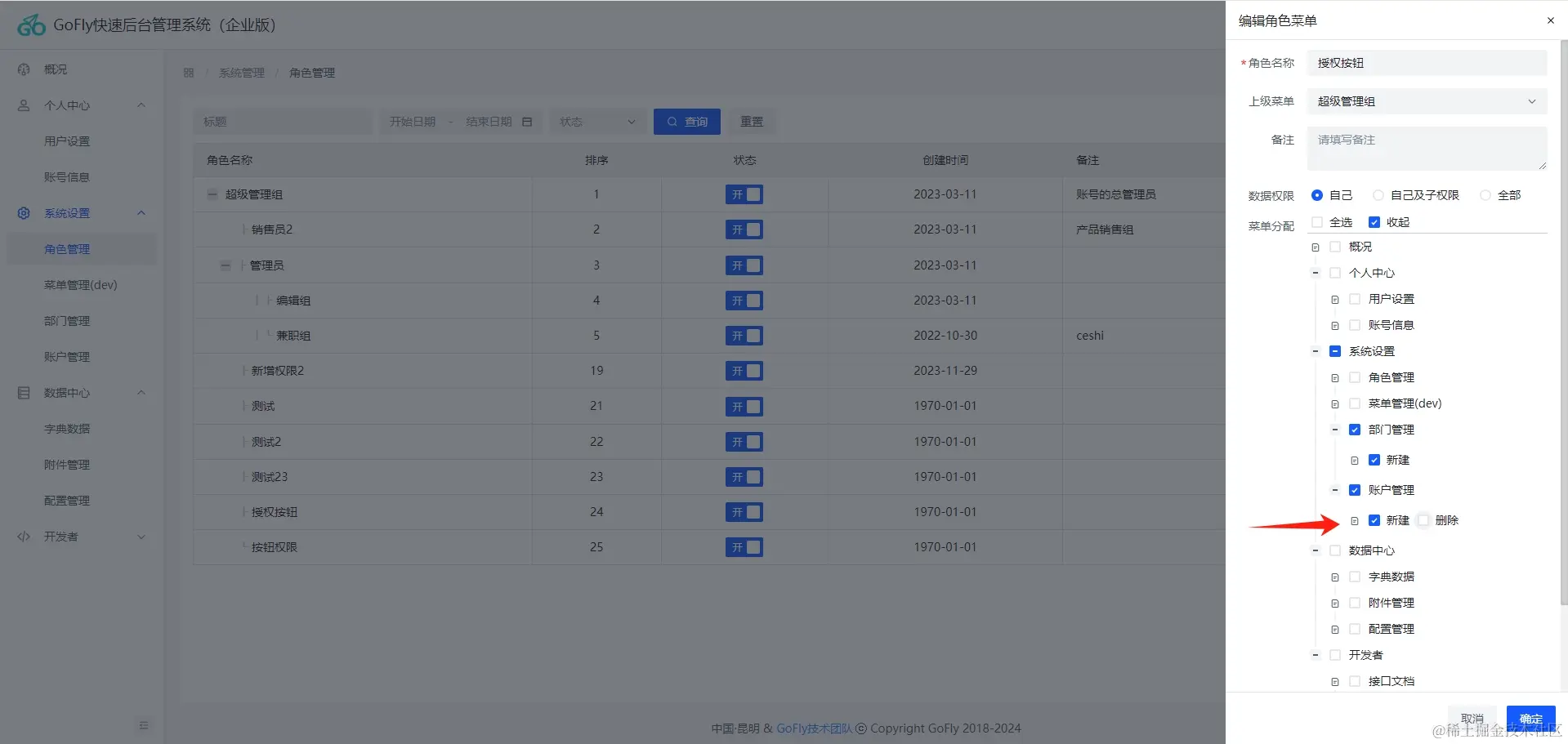Click the 系统设置 gear icon
Image resolution: width=1568 pixels, height=744 pixels.
pyautogui.click(x=24, y=213)
